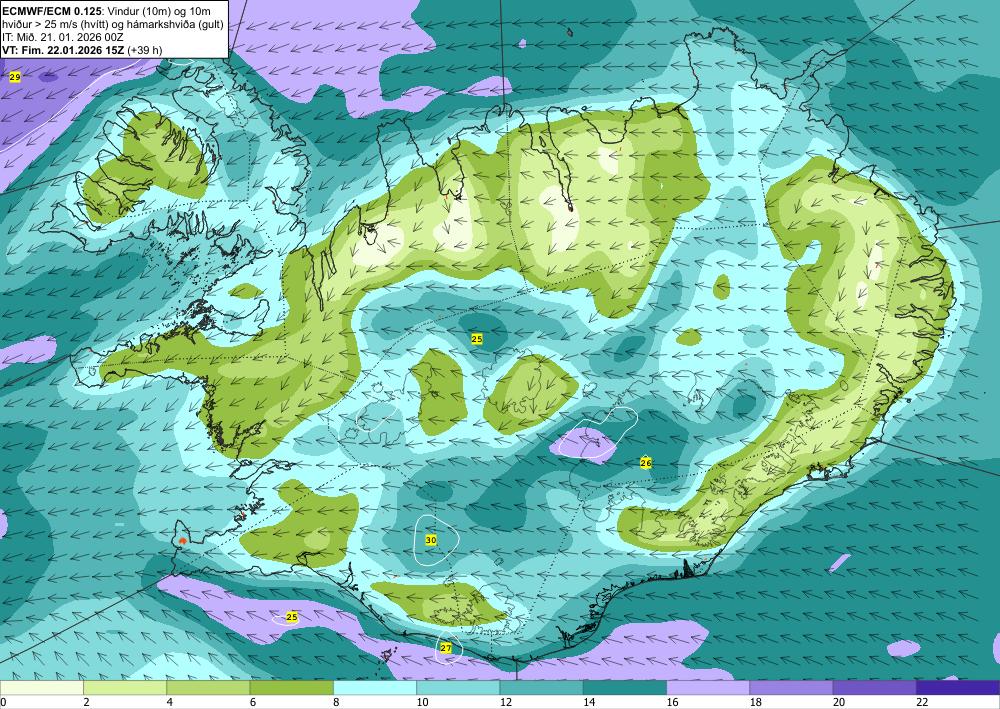Click the yellow gust label 29
This screenshot has height=709, width=1000.
pos(15,77)
